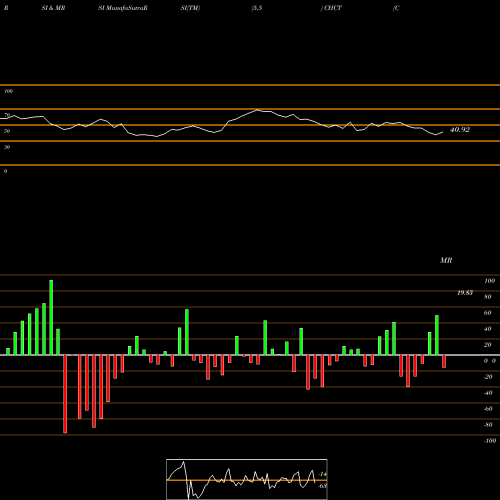The height and width of the screenshot is (500, 500).
Task: Open the mini overview chart thumbnail
Action: 247,479
